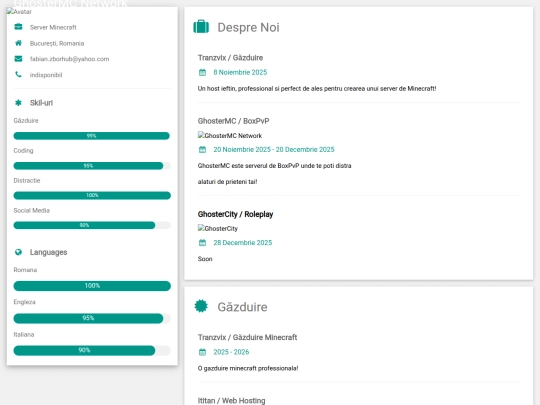Click the 'Un host ieftin, professional' description line

point(317,89)
